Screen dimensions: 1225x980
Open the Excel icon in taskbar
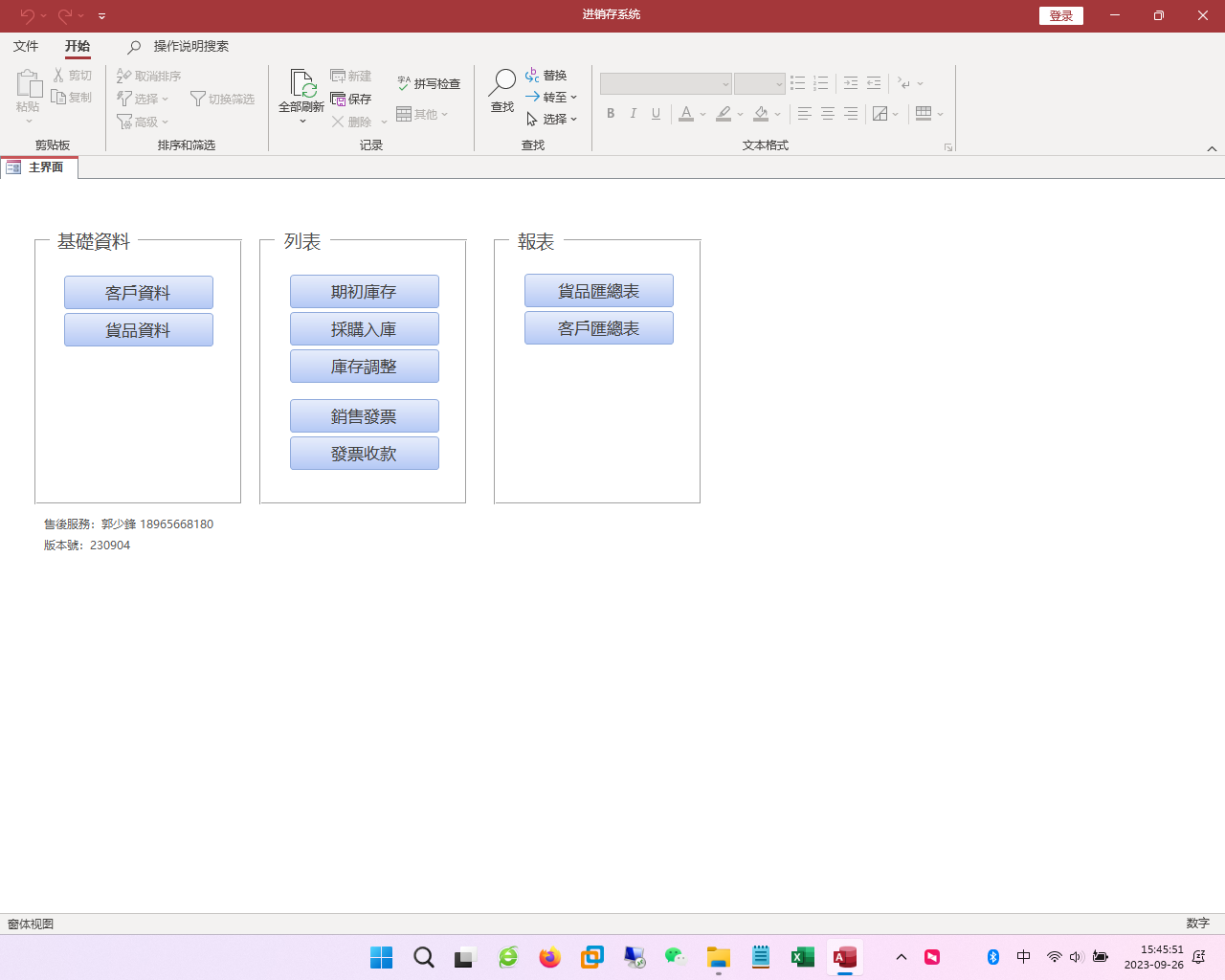pos(802,957)
